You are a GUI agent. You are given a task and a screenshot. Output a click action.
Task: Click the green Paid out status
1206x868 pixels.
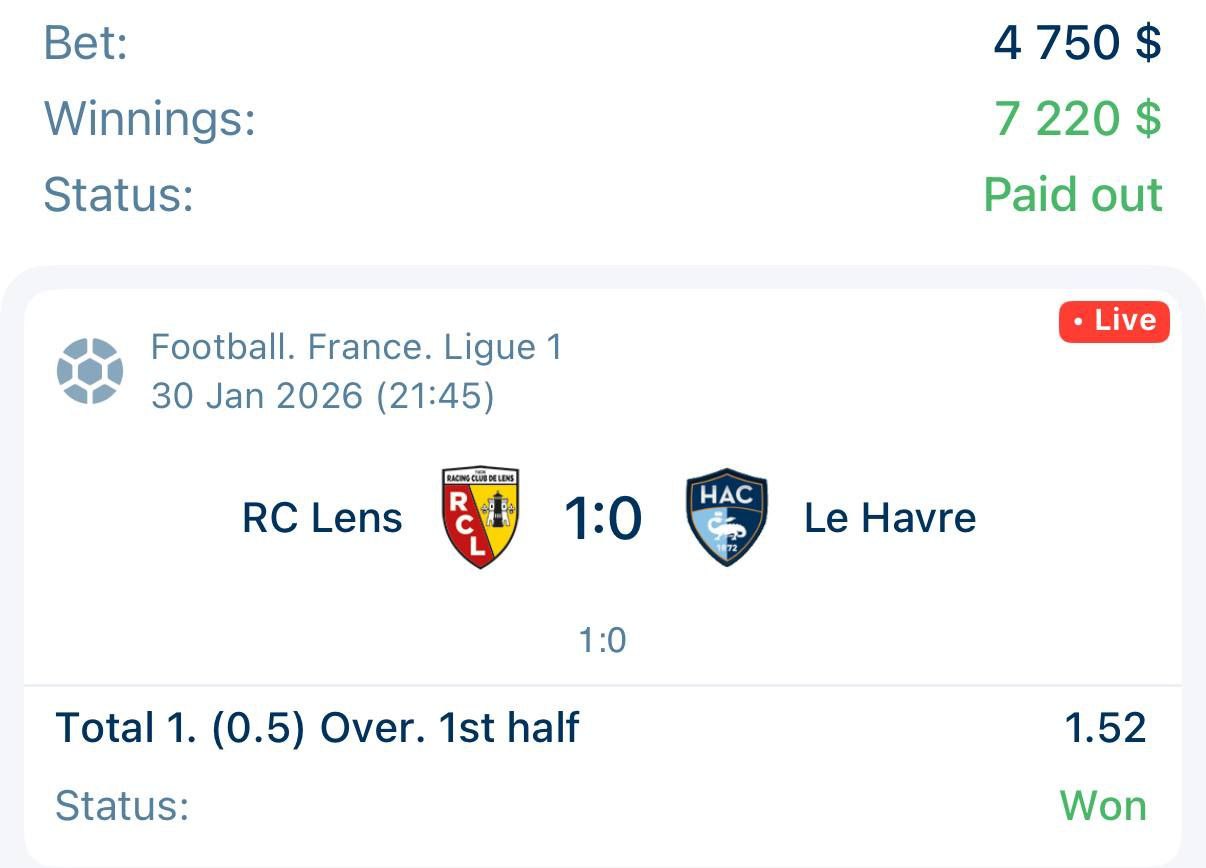tap(1073, 194)
